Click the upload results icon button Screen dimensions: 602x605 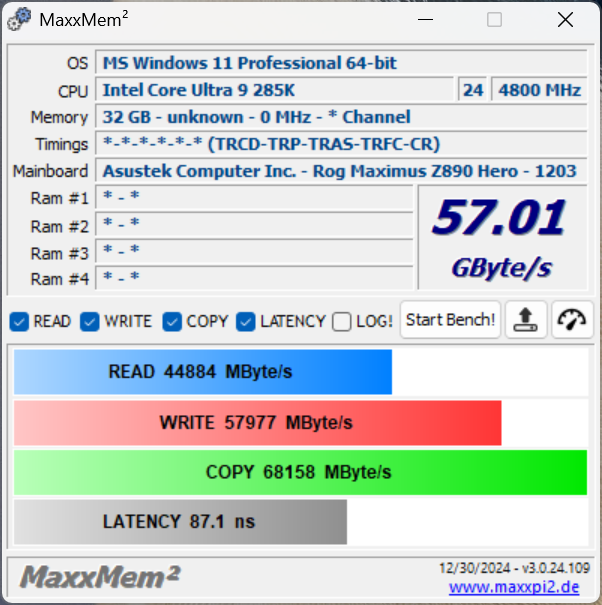click(526, 320)
